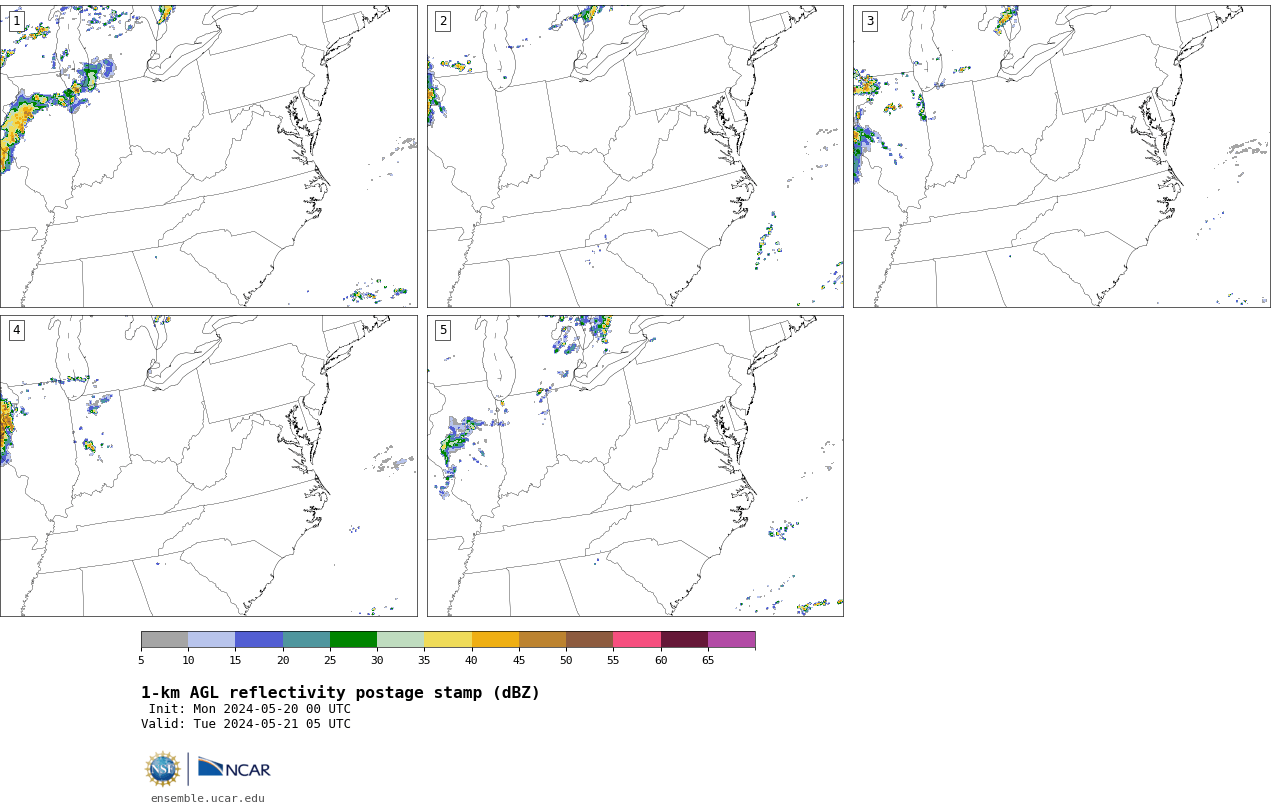The width and height of the screenshot is (1280, 809).
Task: Click the member number label '5'
Action: tap(443, 330)
